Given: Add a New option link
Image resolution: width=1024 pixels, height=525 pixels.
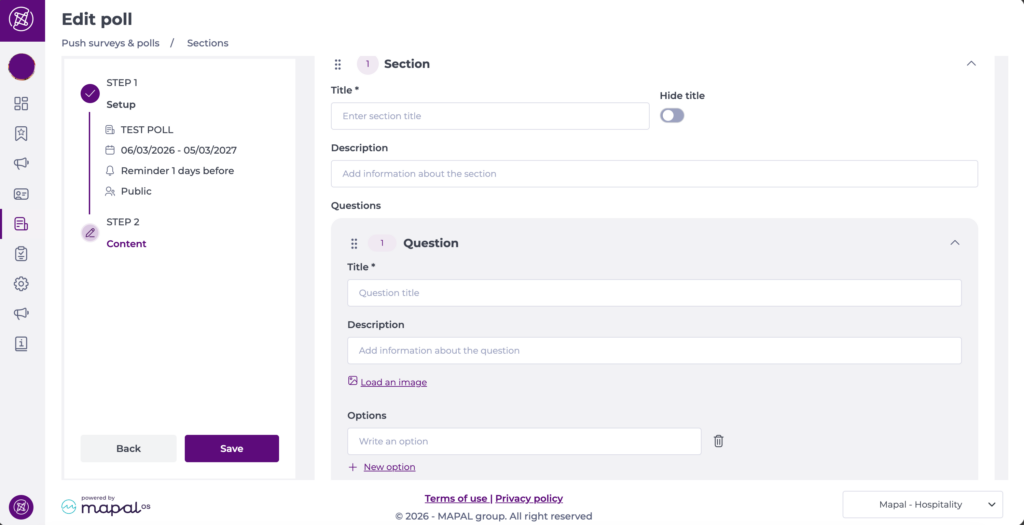Looking at the screenshot, I should coord(388,467).
